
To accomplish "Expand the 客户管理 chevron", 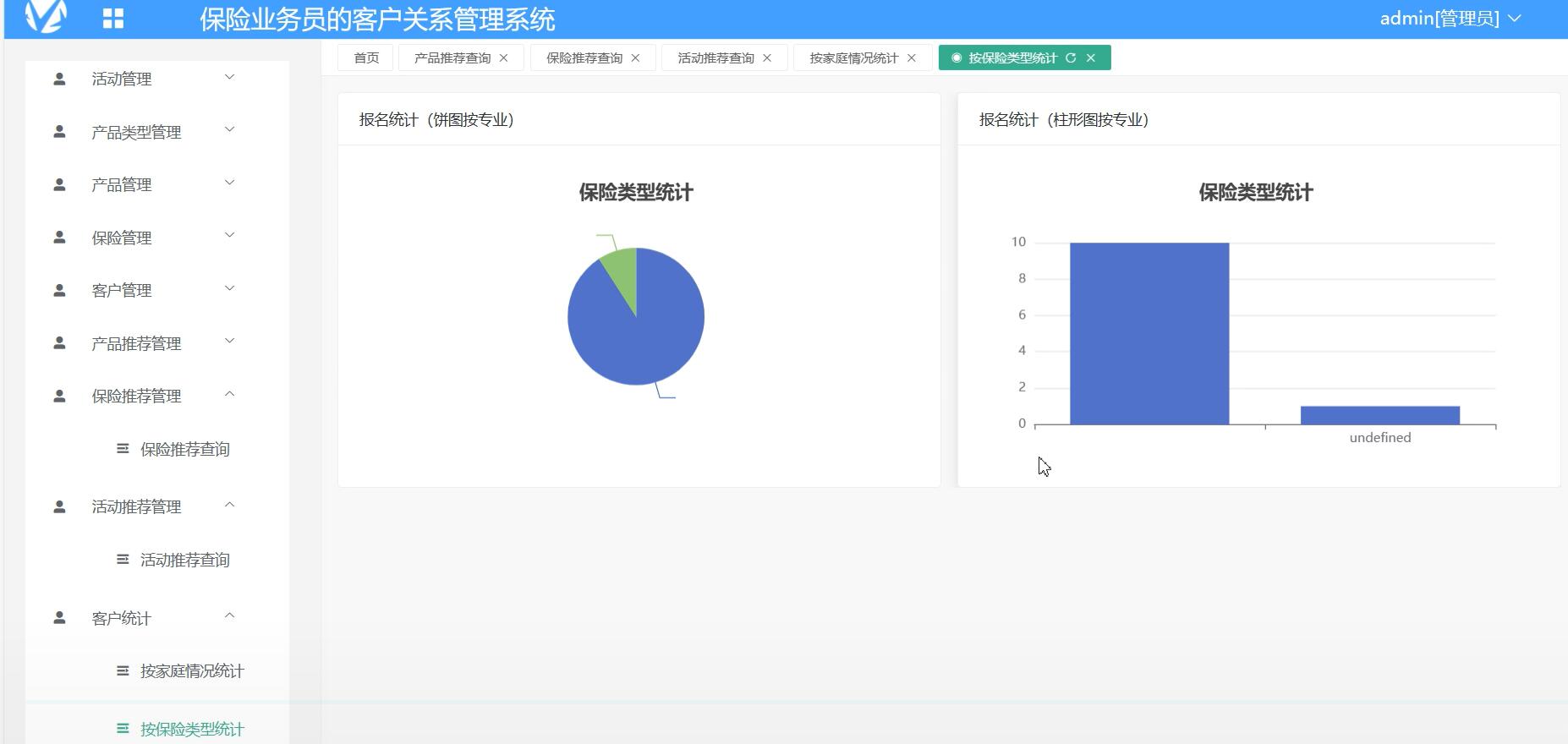I will 229,288.
